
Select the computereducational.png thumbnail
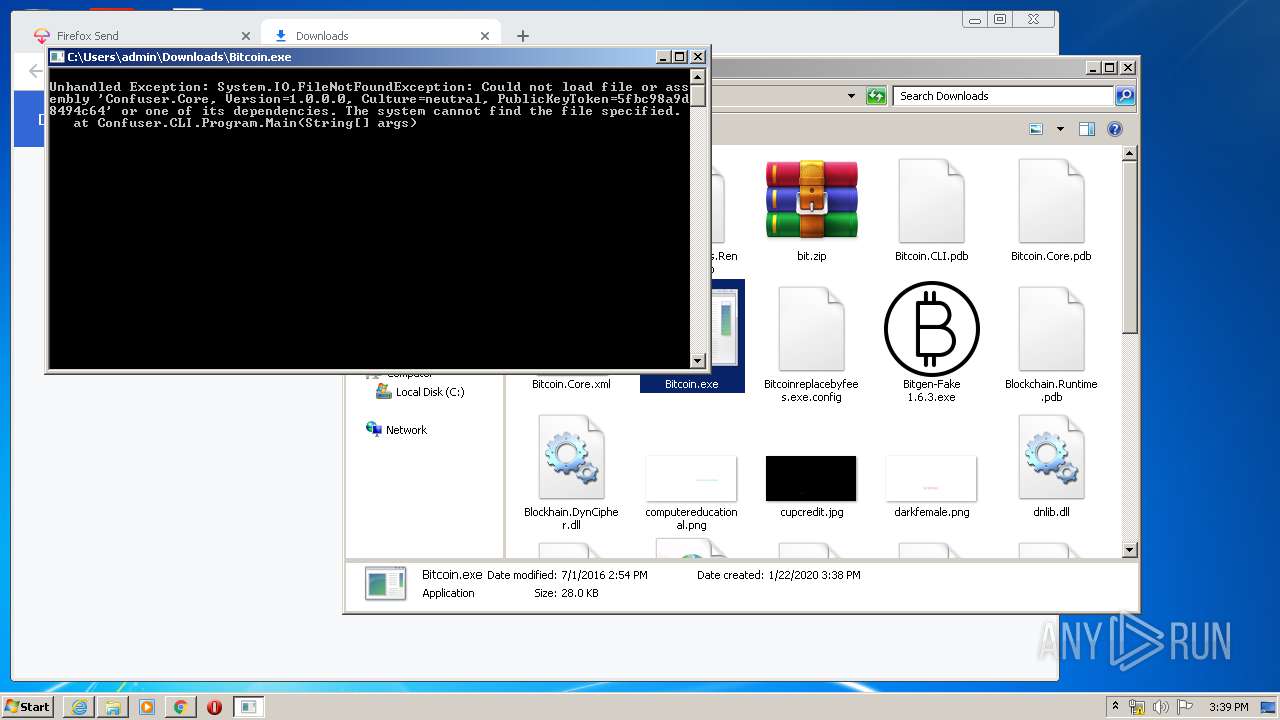pyautogui.click(x=691, y=478)
